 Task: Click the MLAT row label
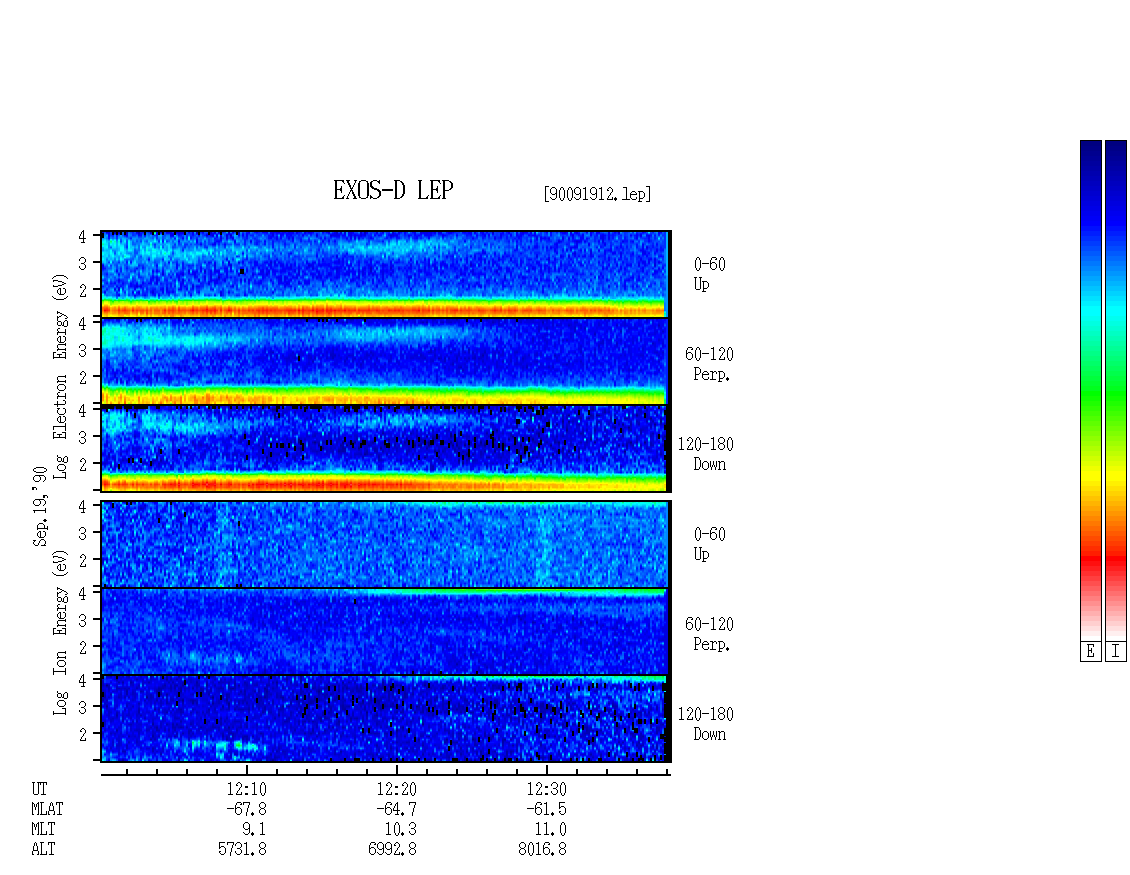(x=47, y=809)
